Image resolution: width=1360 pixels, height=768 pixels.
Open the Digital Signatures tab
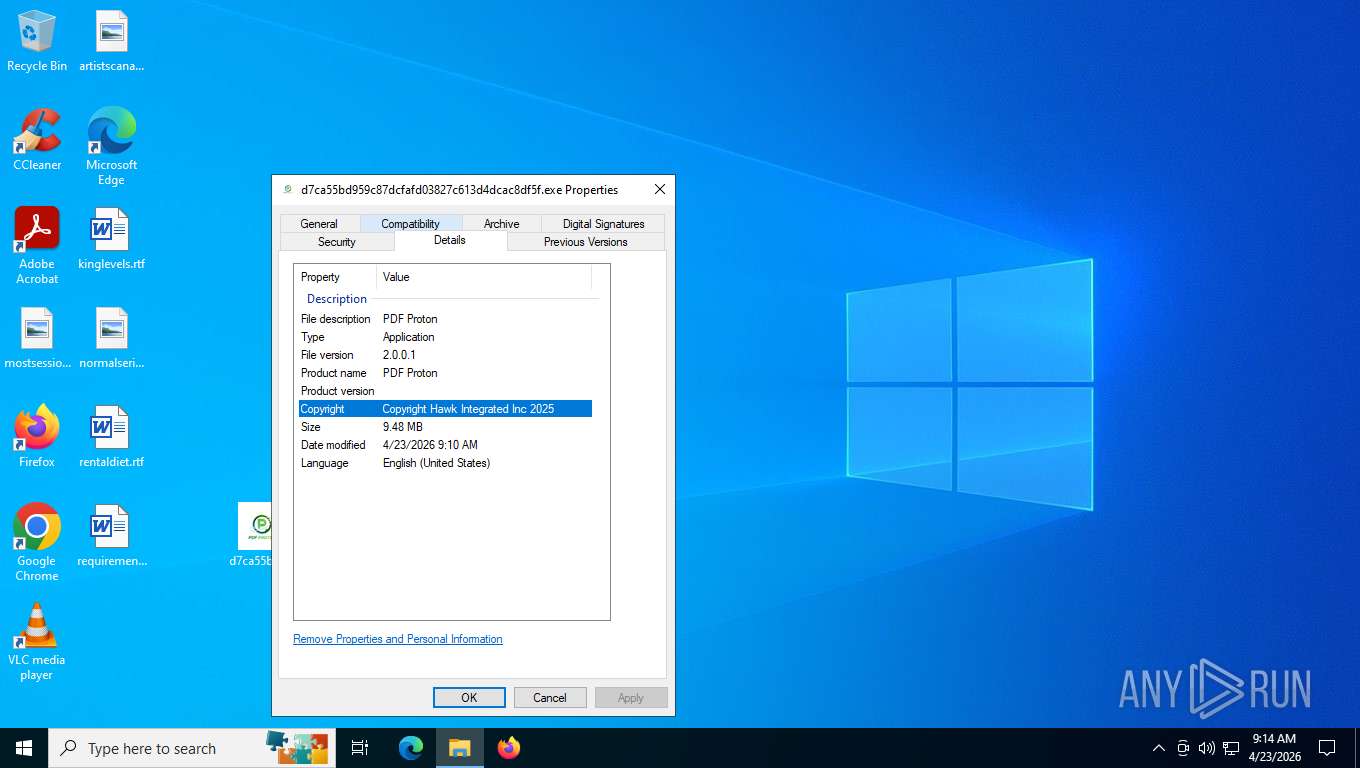[x=603, y=224]
